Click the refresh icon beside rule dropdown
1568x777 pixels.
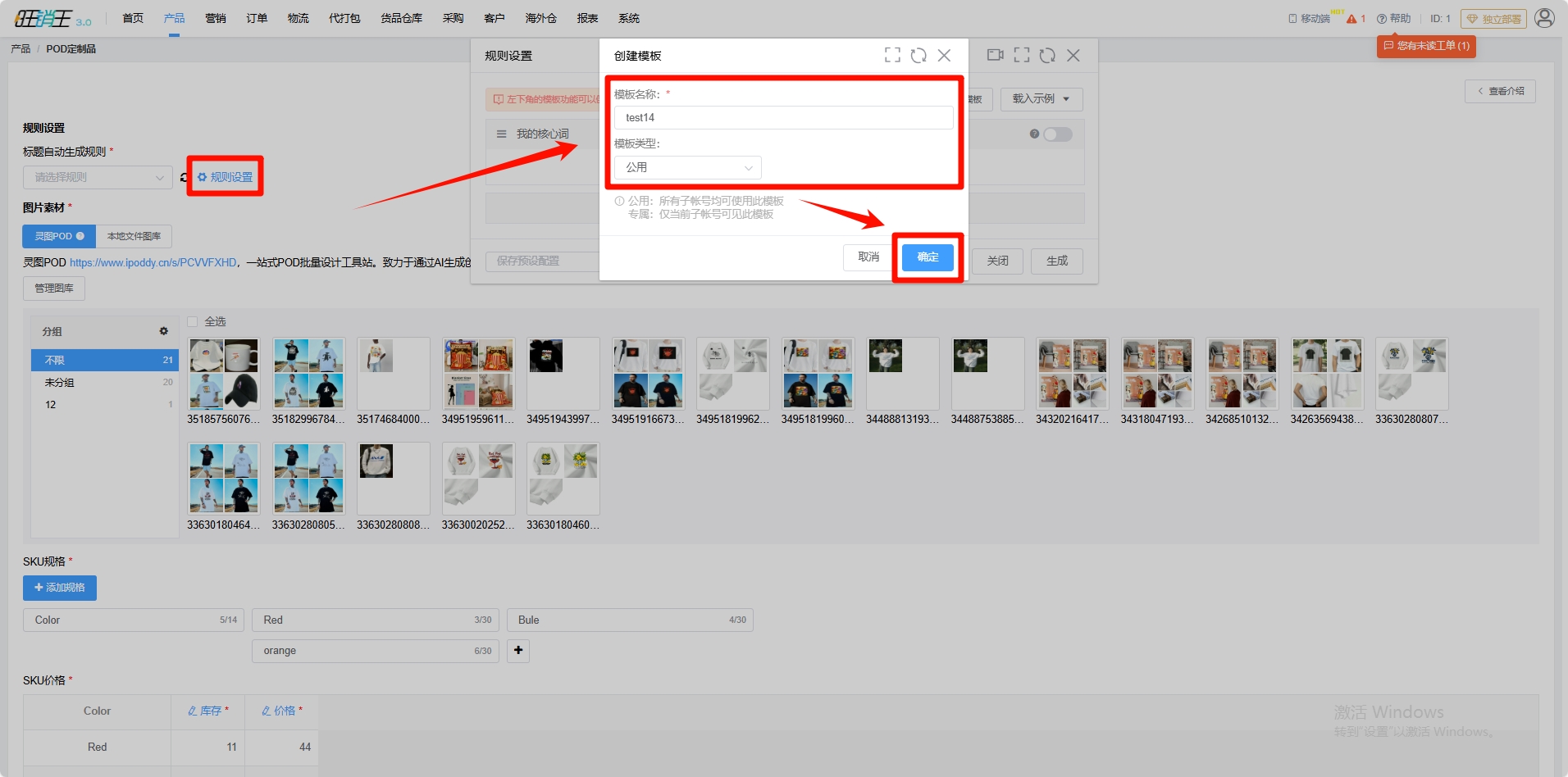(x=184, y=177)
